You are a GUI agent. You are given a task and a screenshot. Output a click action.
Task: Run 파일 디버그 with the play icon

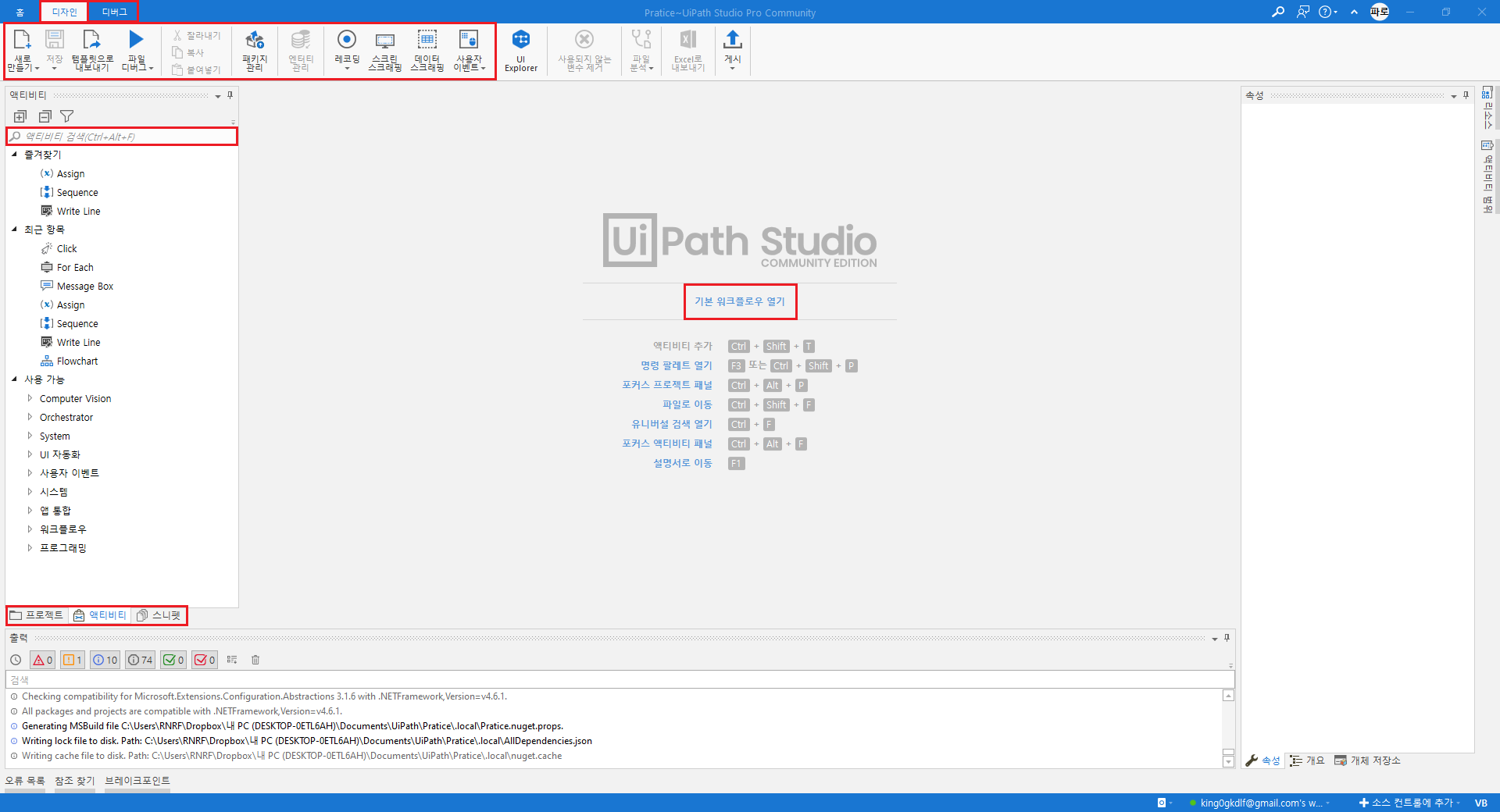136,39
